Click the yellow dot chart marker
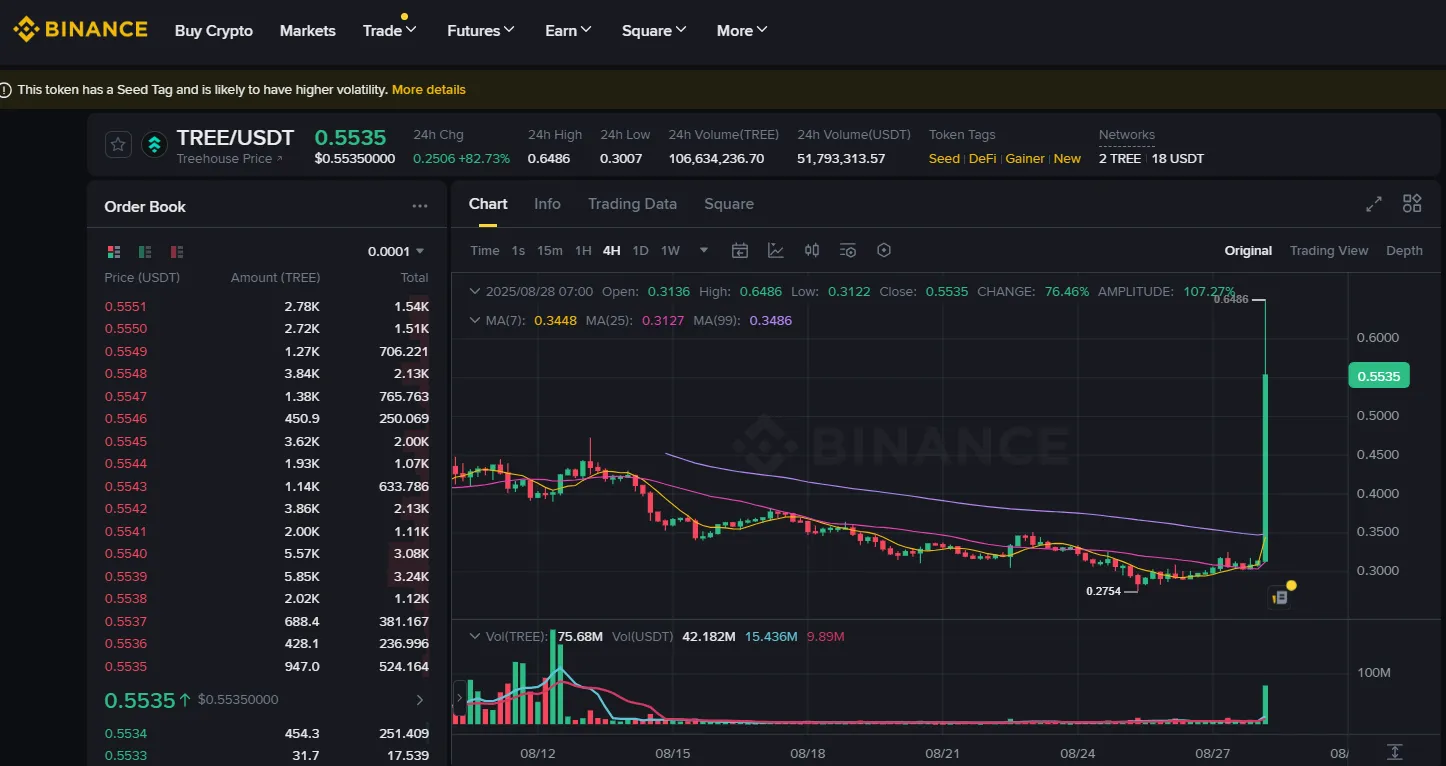 1292,585
